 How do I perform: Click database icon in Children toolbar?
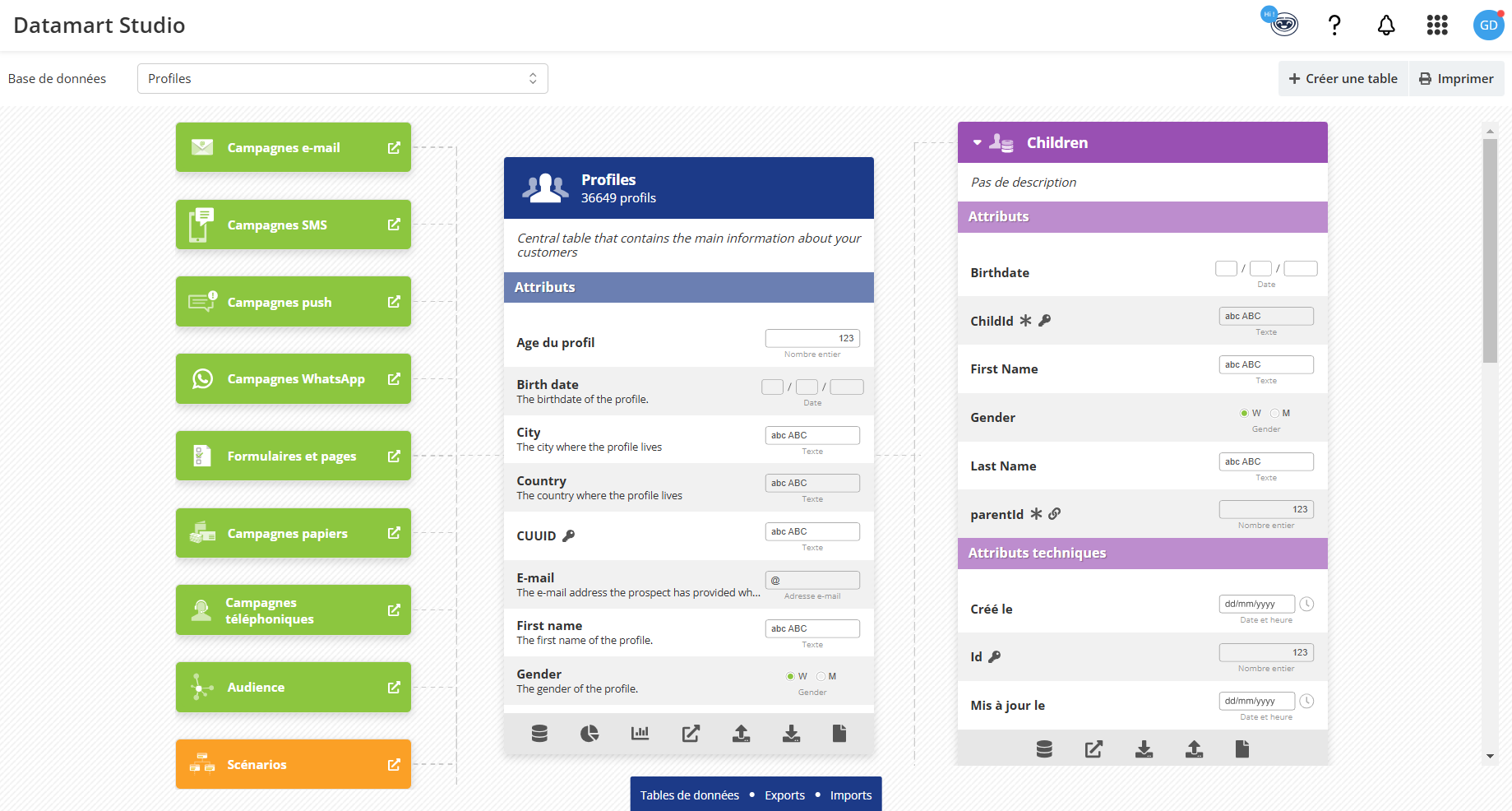[1044, 749]
